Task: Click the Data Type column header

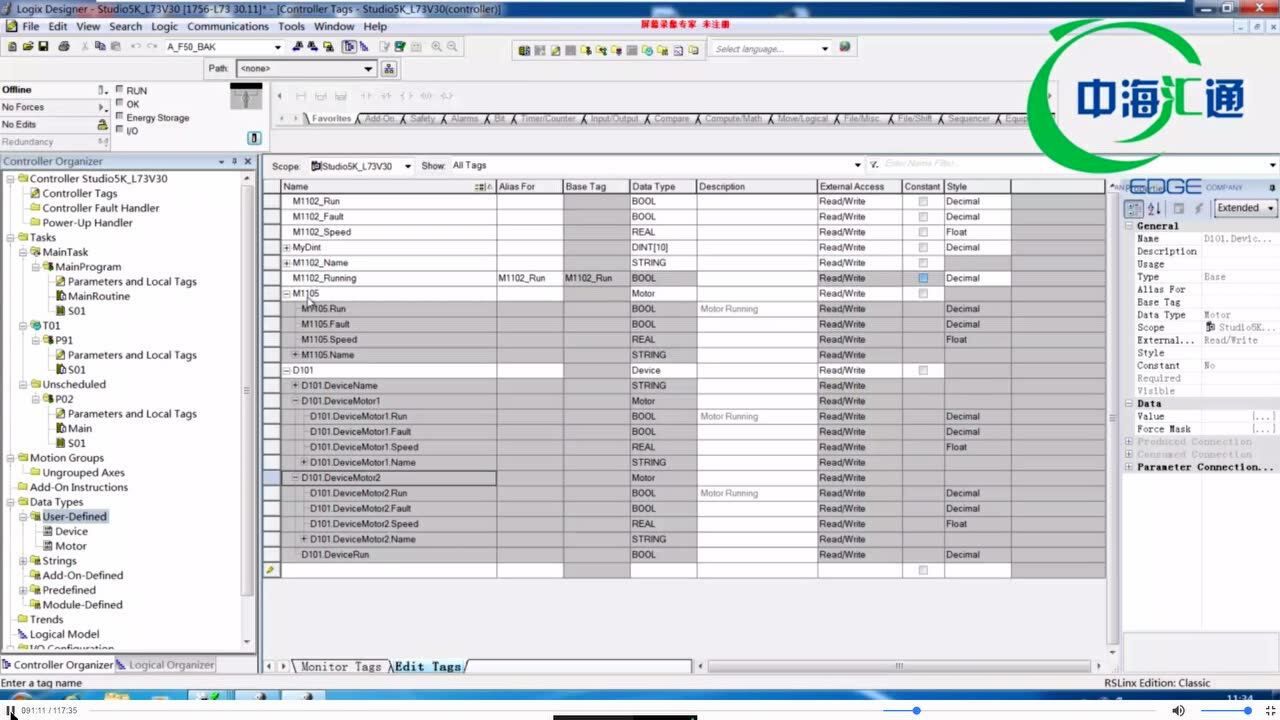Action: tap(654, 186)
